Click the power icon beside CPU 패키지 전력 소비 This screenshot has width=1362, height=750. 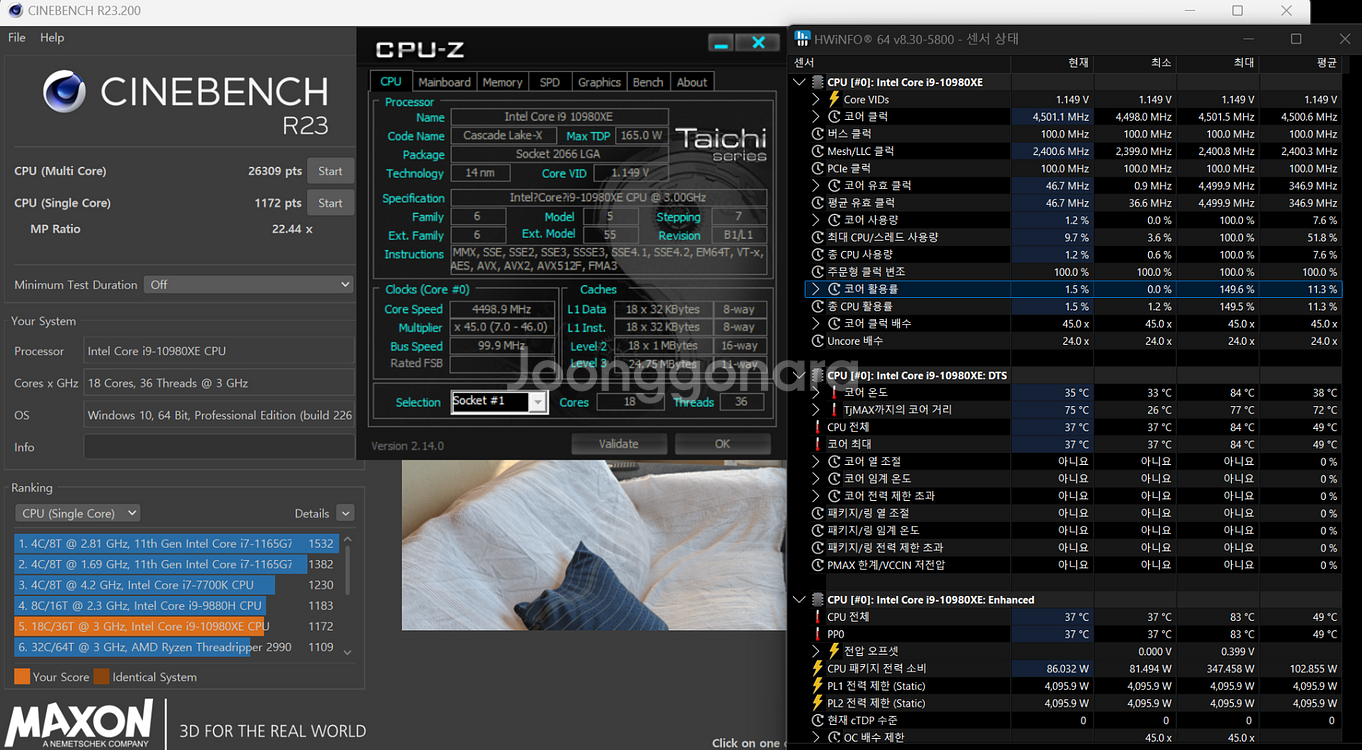pos(818,668)
